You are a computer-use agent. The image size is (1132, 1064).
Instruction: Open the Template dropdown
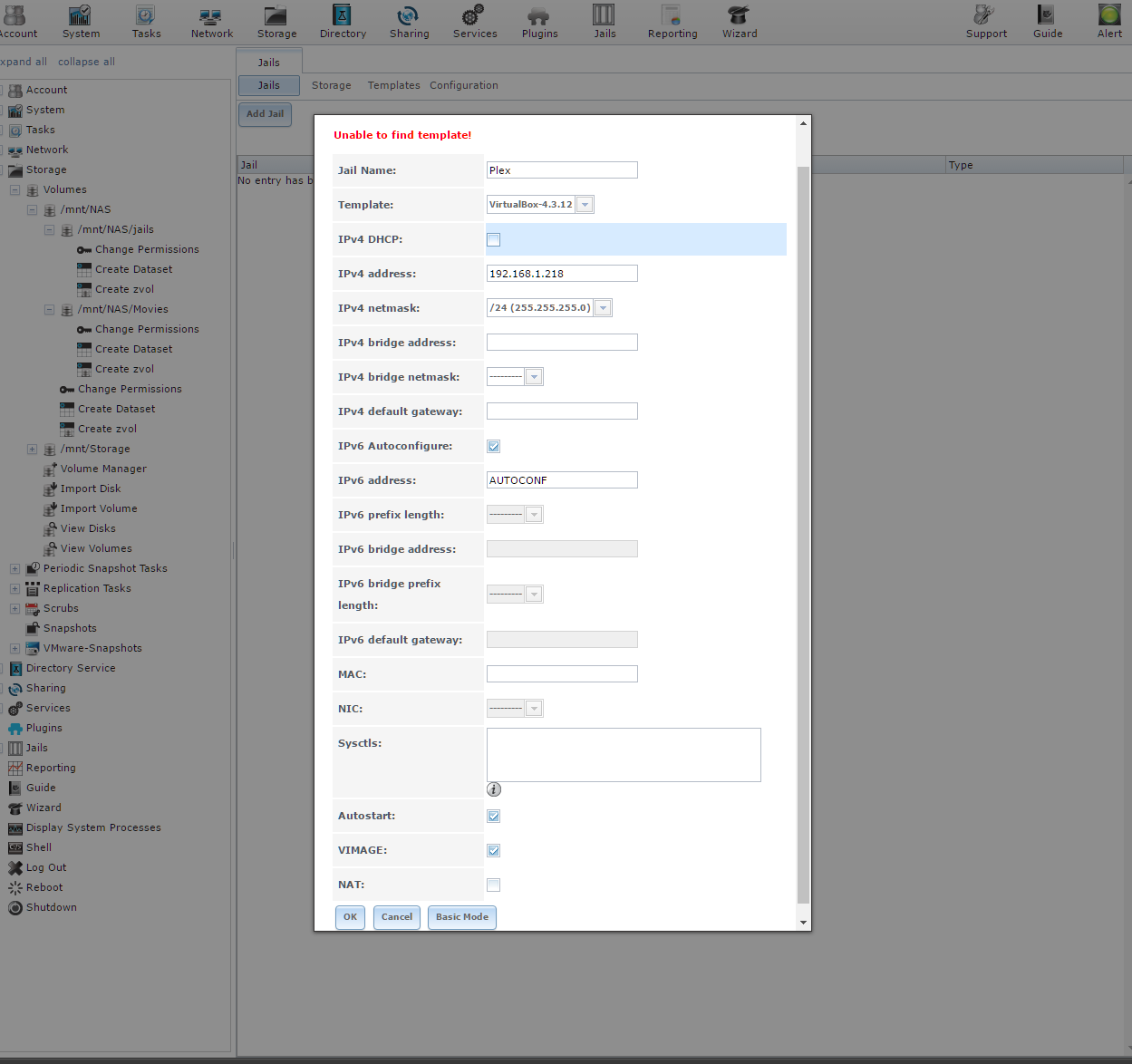click(585, 205)
